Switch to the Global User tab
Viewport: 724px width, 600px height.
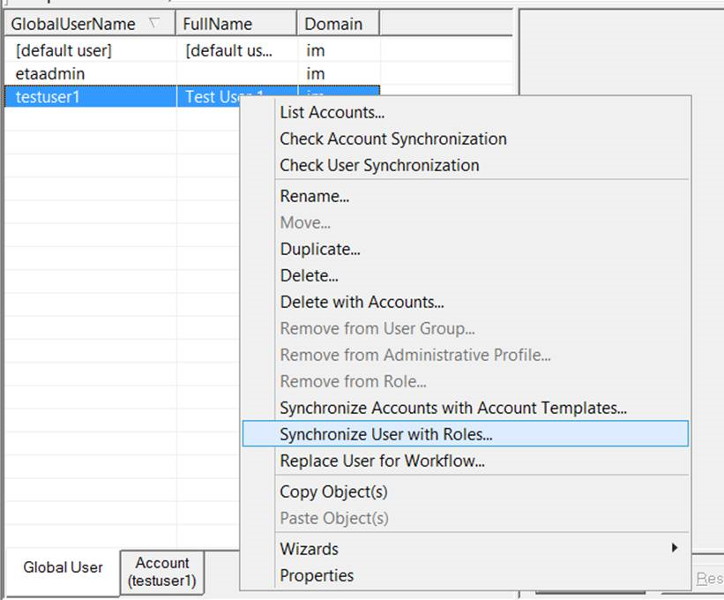[63, 567]
